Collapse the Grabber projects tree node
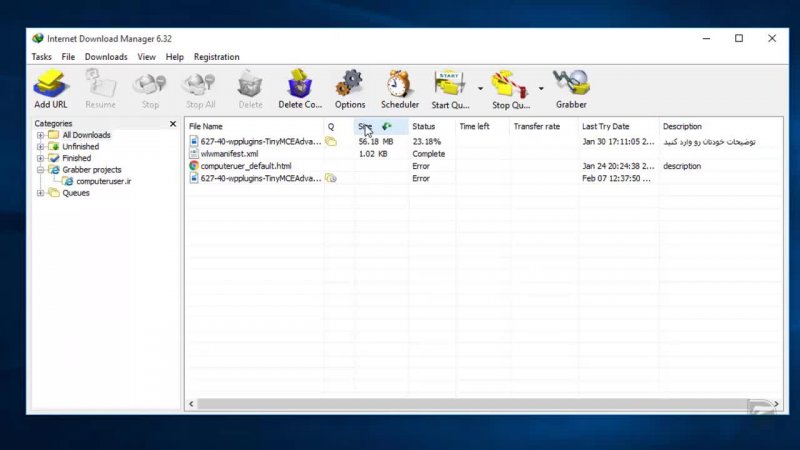The height and width of the screenshot is (450, 800). 40,170
